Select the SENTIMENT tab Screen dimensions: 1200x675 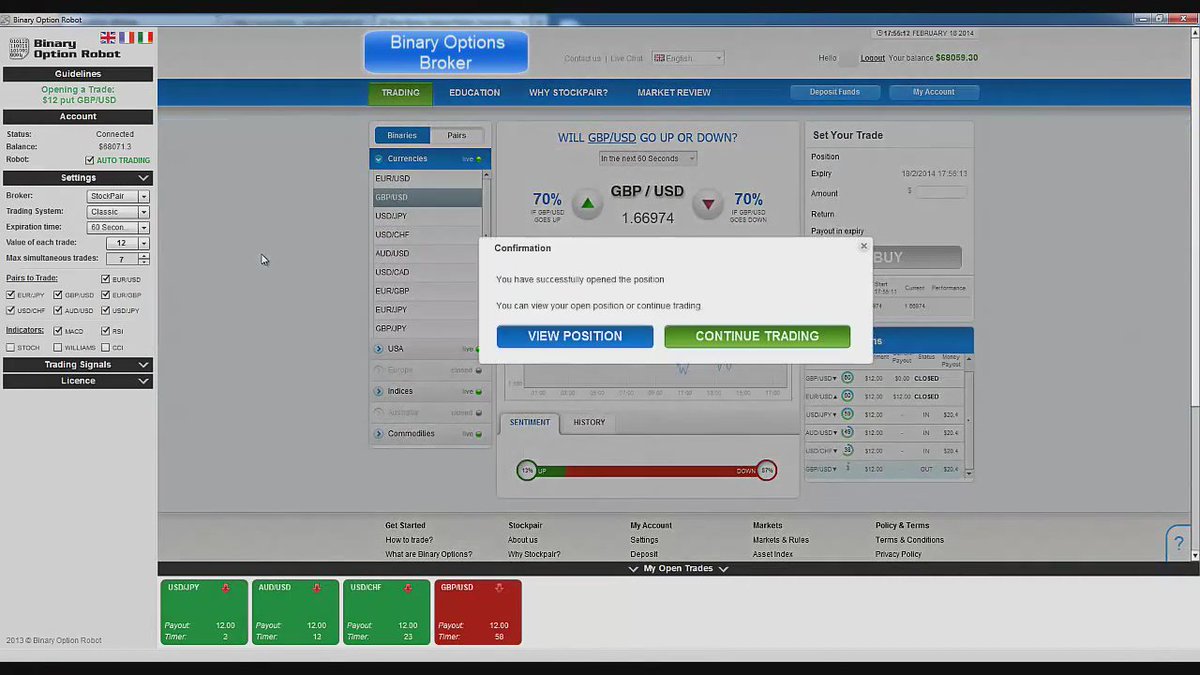[530, 423]
